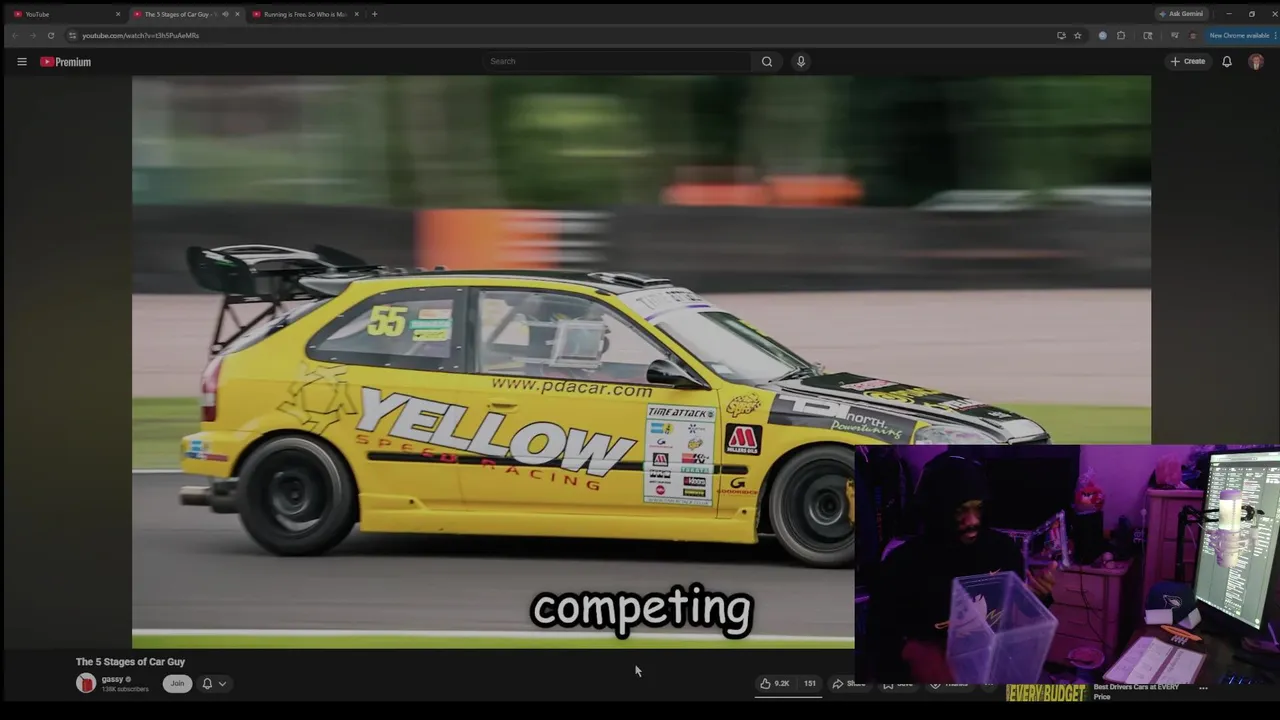Start voice search with the microphone
Image resolution: width=1280 pixels, height=720 pixels.
(x=801, y=61)
